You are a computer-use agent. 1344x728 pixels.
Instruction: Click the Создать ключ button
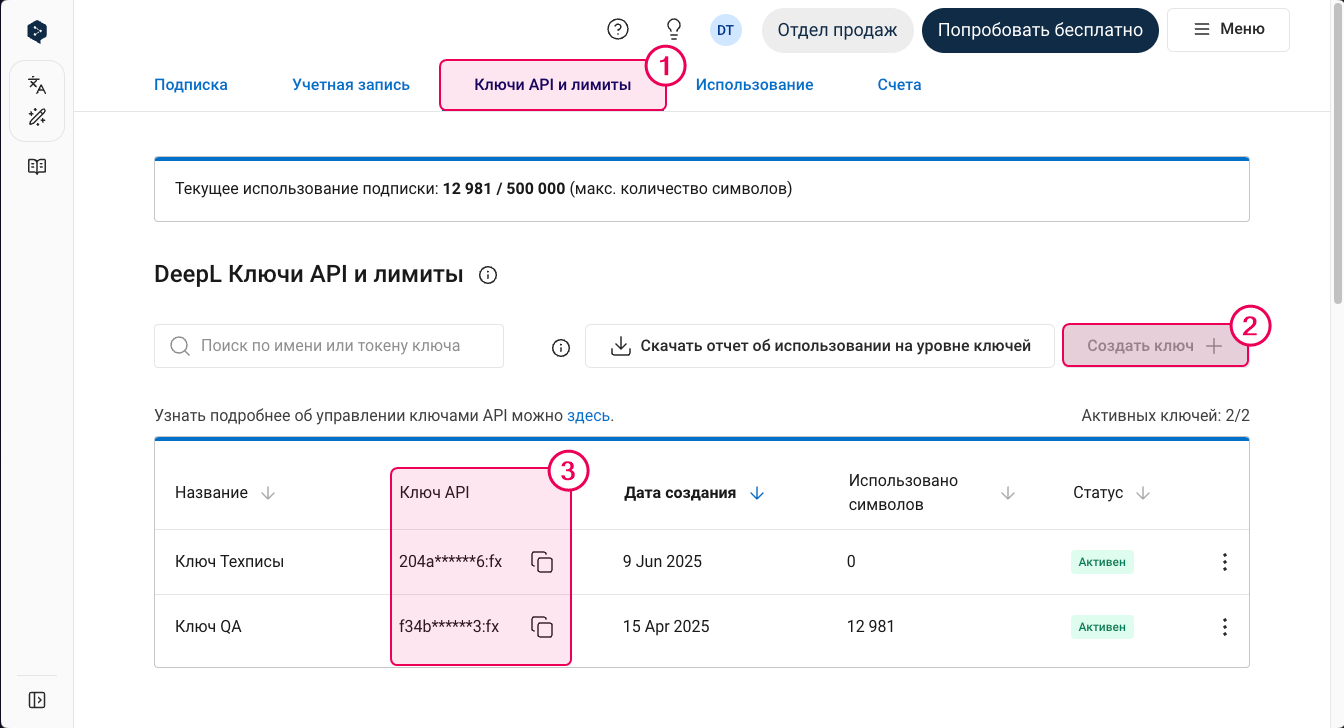pyautogui.click(x=1155, y=345)
